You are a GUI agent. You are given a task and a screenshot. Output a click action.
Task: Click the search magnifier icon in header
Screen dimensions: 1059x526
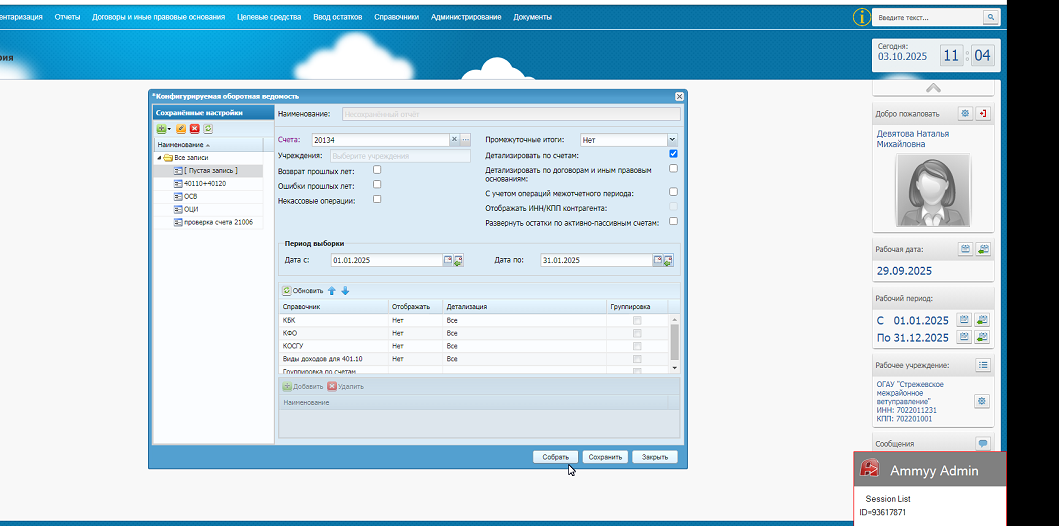coord(990,18)
